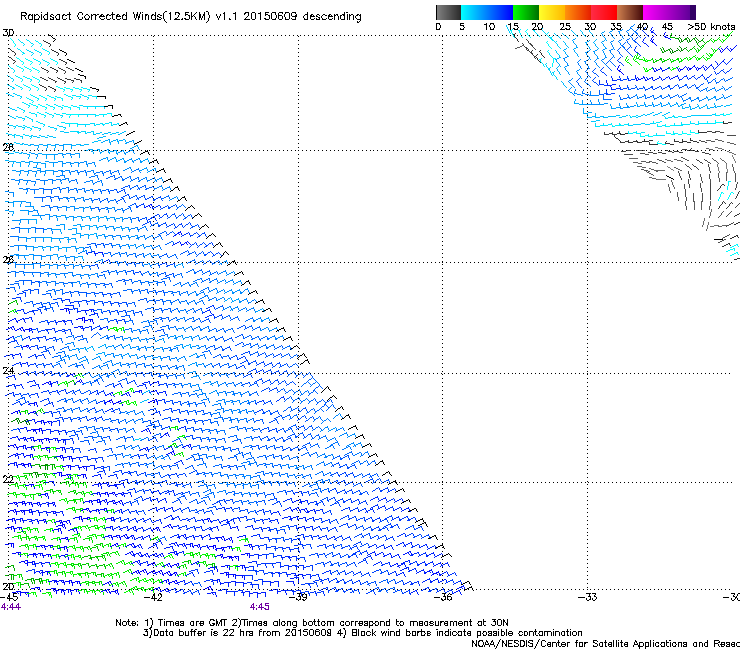
Task: Click the longitude label '-42'
Action: pyautogui.click(x=153, y=597)
